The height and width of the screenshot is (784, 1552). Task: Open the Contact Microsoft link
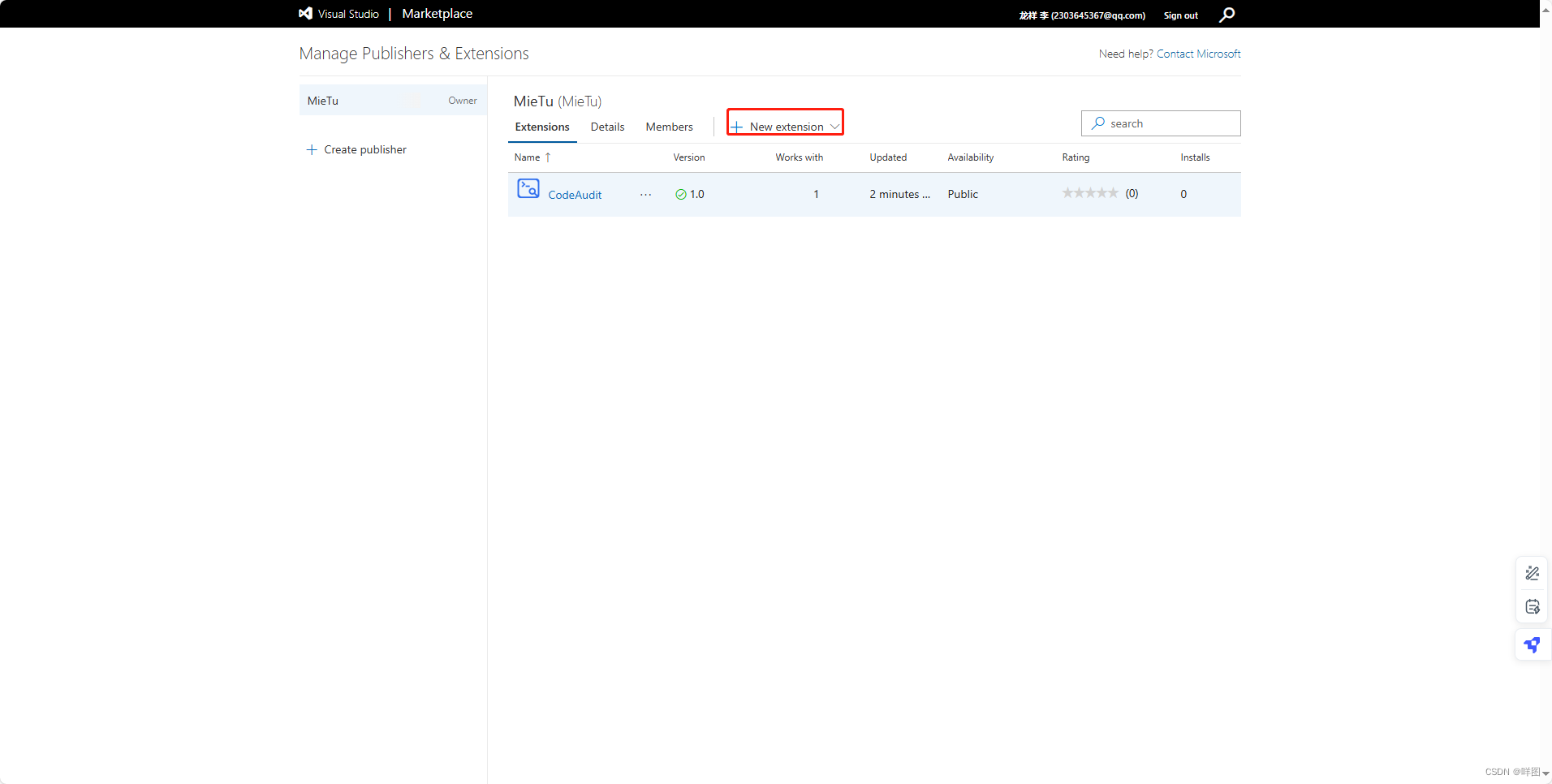coord(1198,54)
